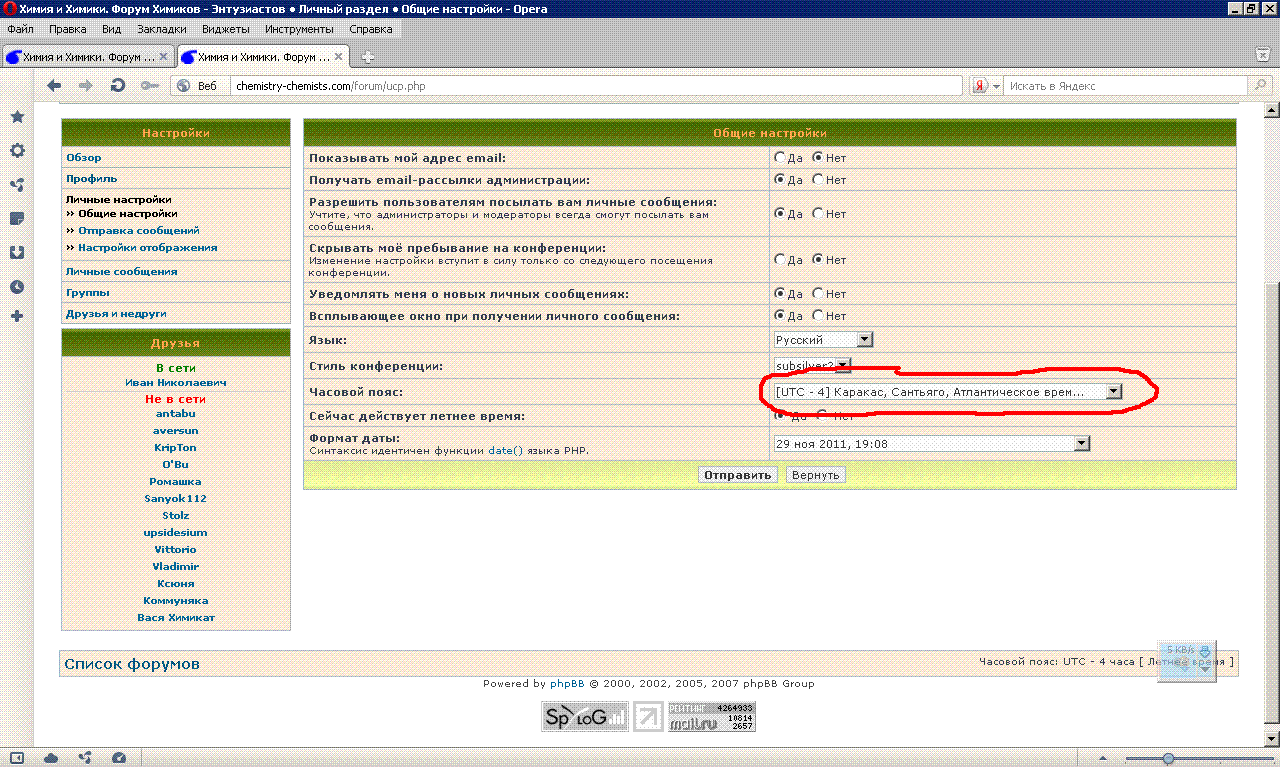Adjust the zoom slider in status bar
The width and height of the screenshot is (1280, 768).
[1168, 758]
